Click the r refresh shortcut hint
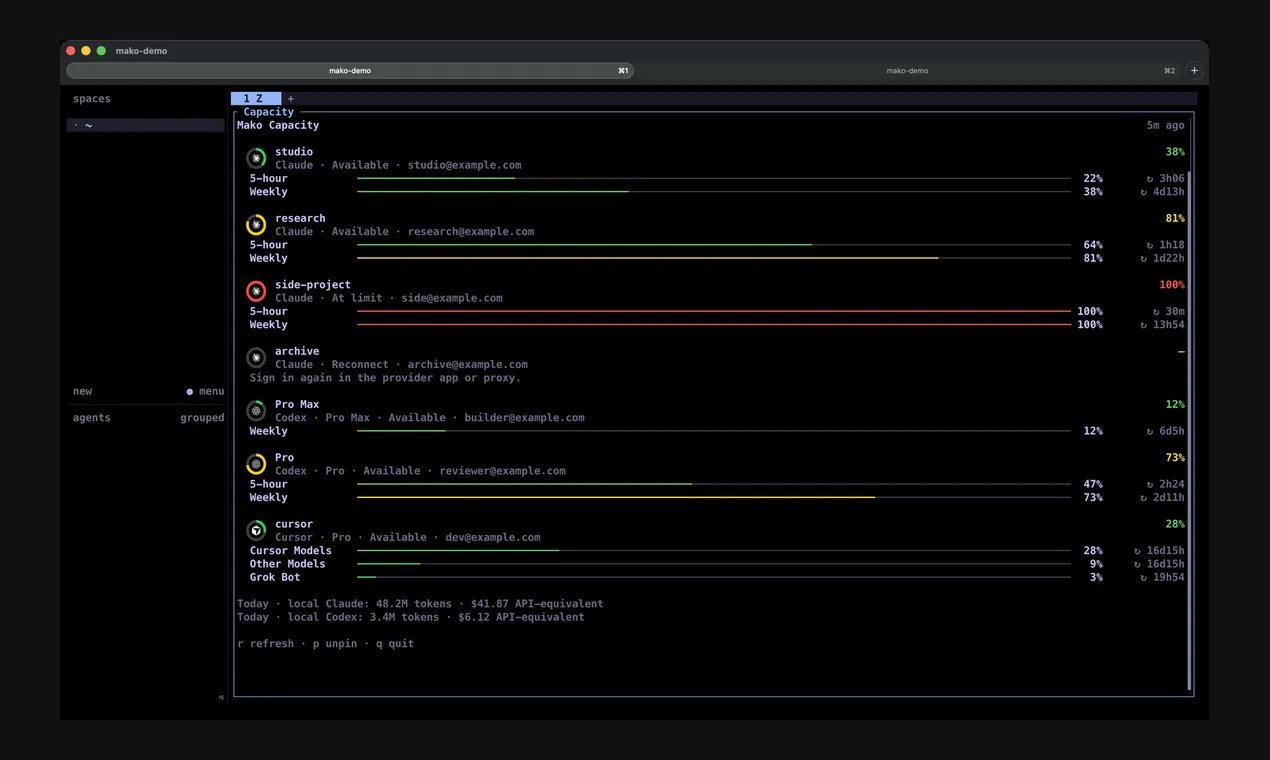 tap(266, 644)
